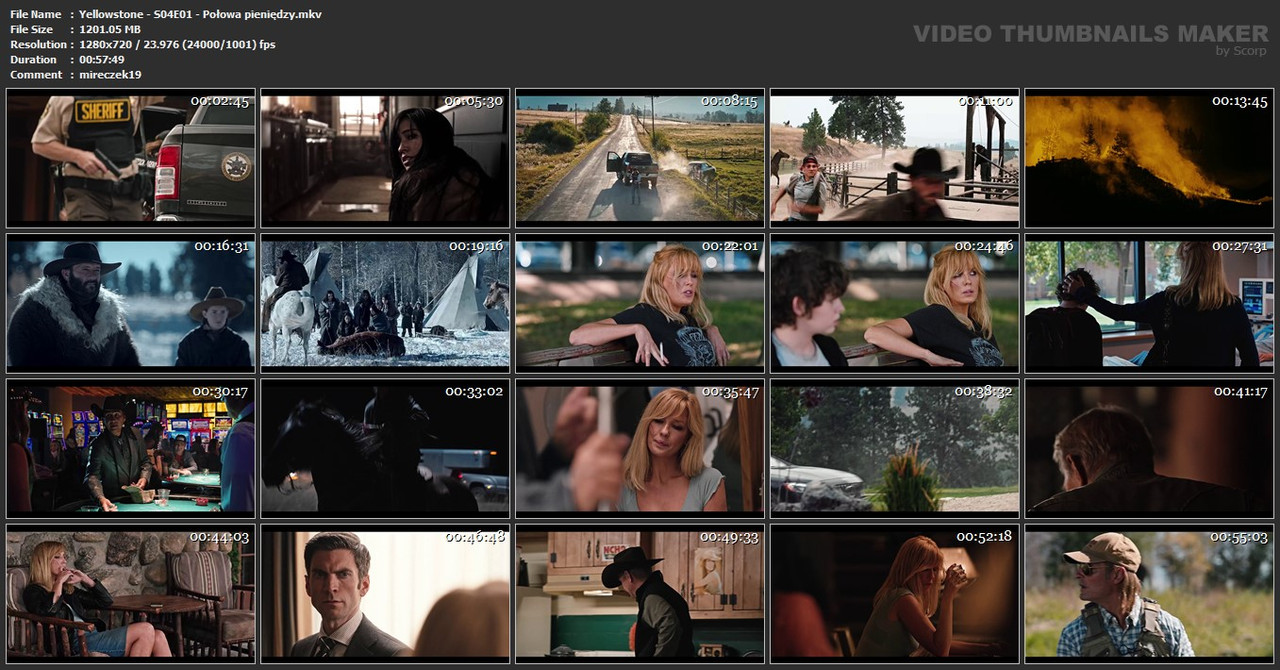Screen dimensions: 1280x670
Task: Click the thumbnail stamped 00:52:18
Action: [x=894, y=593]
